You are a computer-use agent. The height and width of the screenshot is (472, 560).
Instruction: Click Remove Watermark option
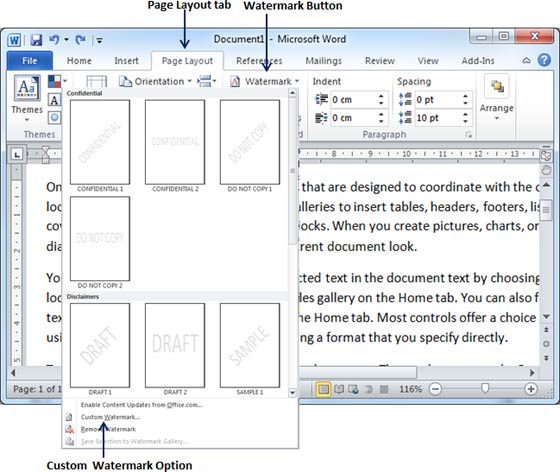(108, 429)
